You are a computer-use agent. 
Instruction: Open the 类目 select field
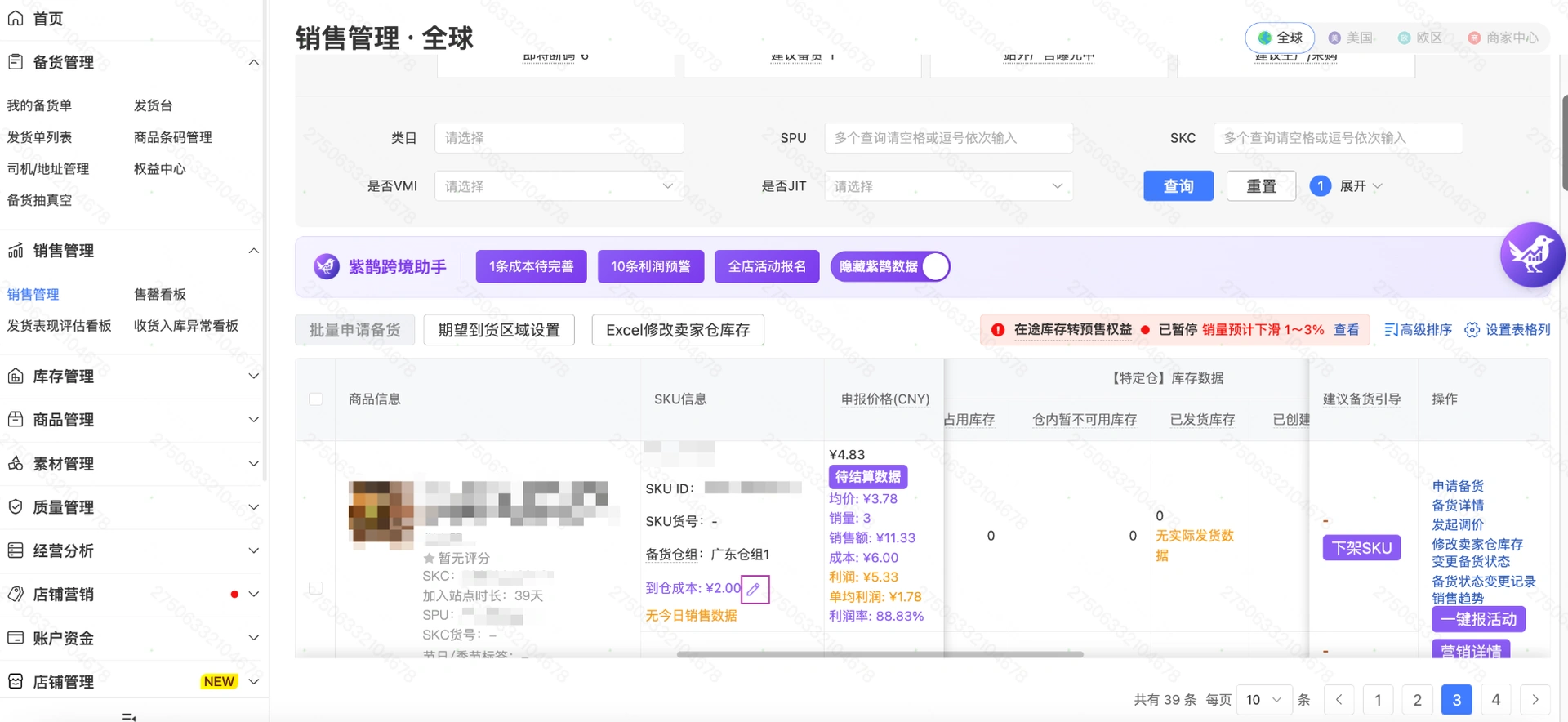pyautogui.click(x=559, y=138)
